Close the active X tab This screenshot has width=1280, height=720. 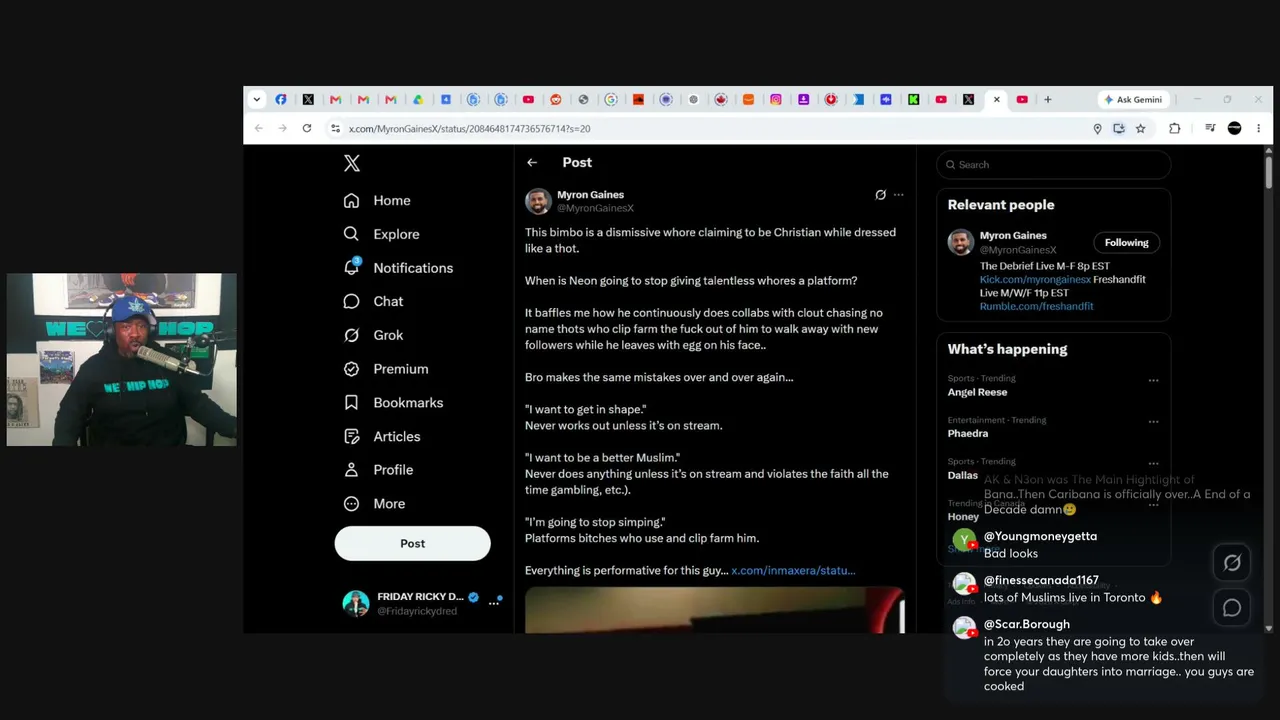pos(996,99)
